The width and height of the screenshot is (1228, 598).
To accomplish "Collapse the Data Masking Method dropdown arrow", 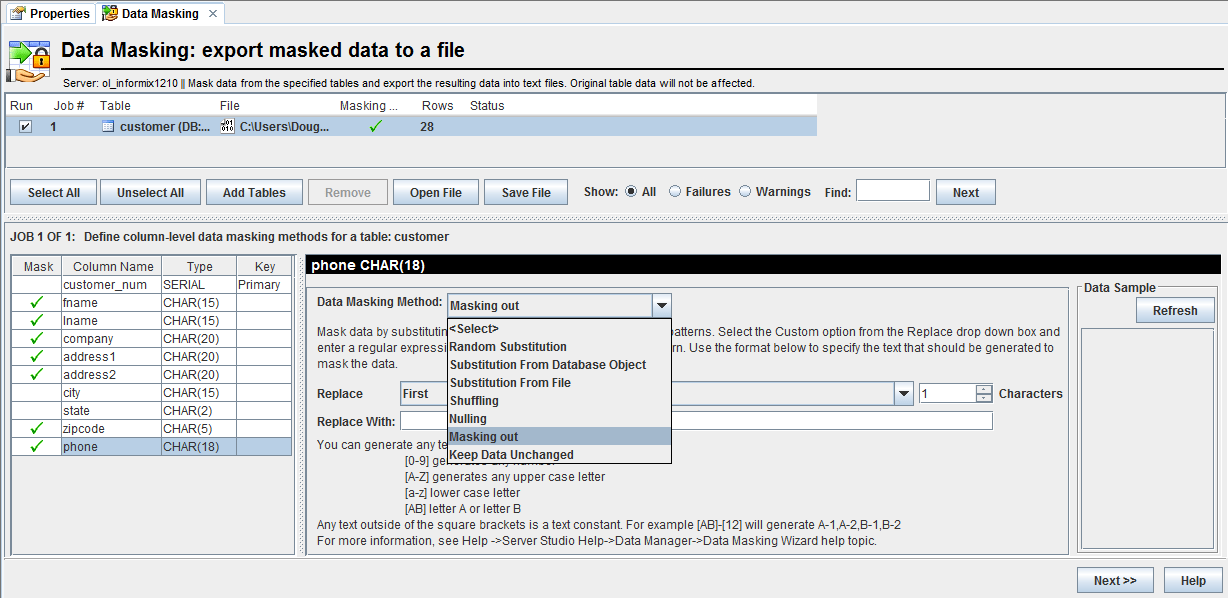I will pos(661,306).
